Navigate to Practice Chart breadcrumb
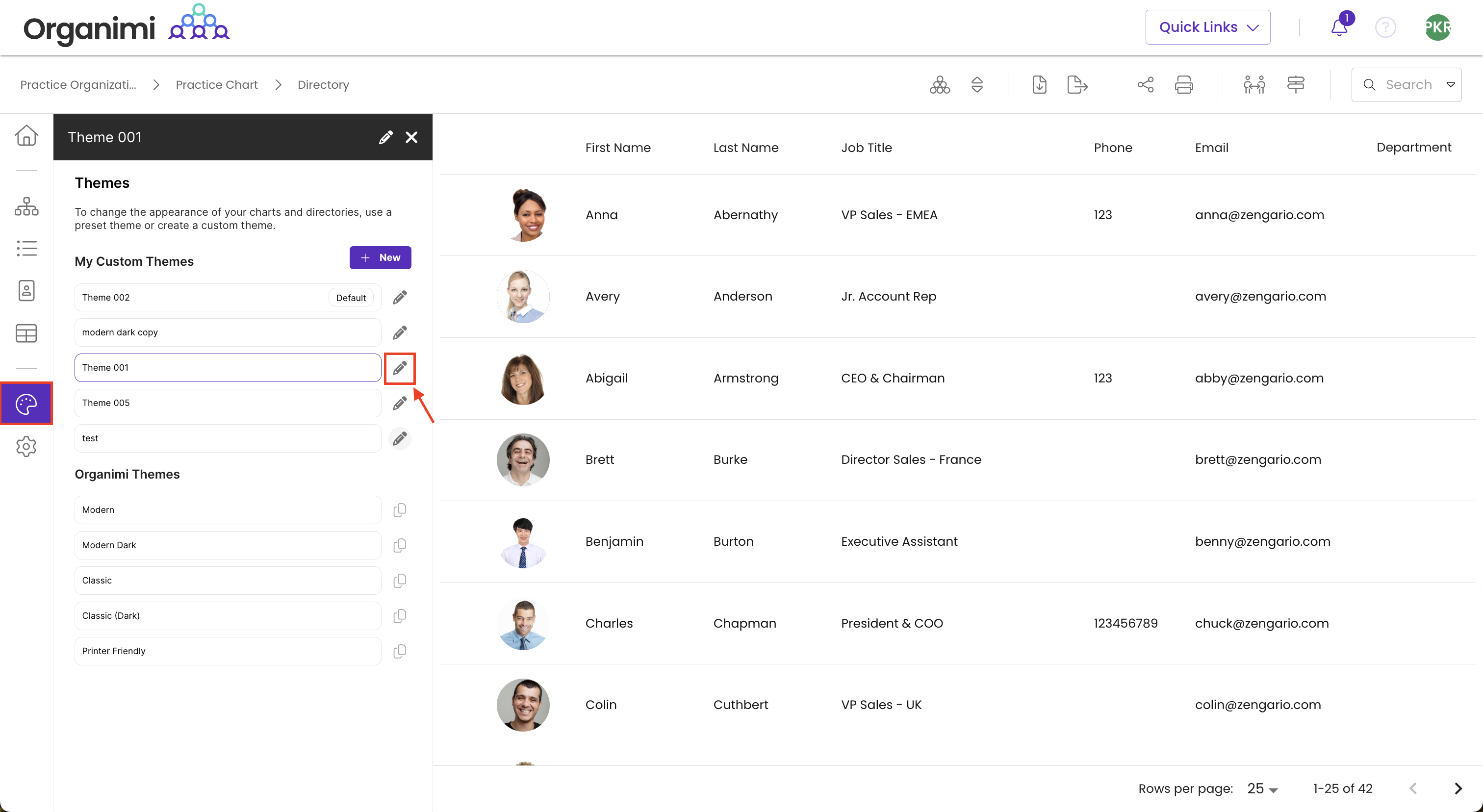Image resolution: width=1483 pixels, height=812 pixels. coord(216,85)
